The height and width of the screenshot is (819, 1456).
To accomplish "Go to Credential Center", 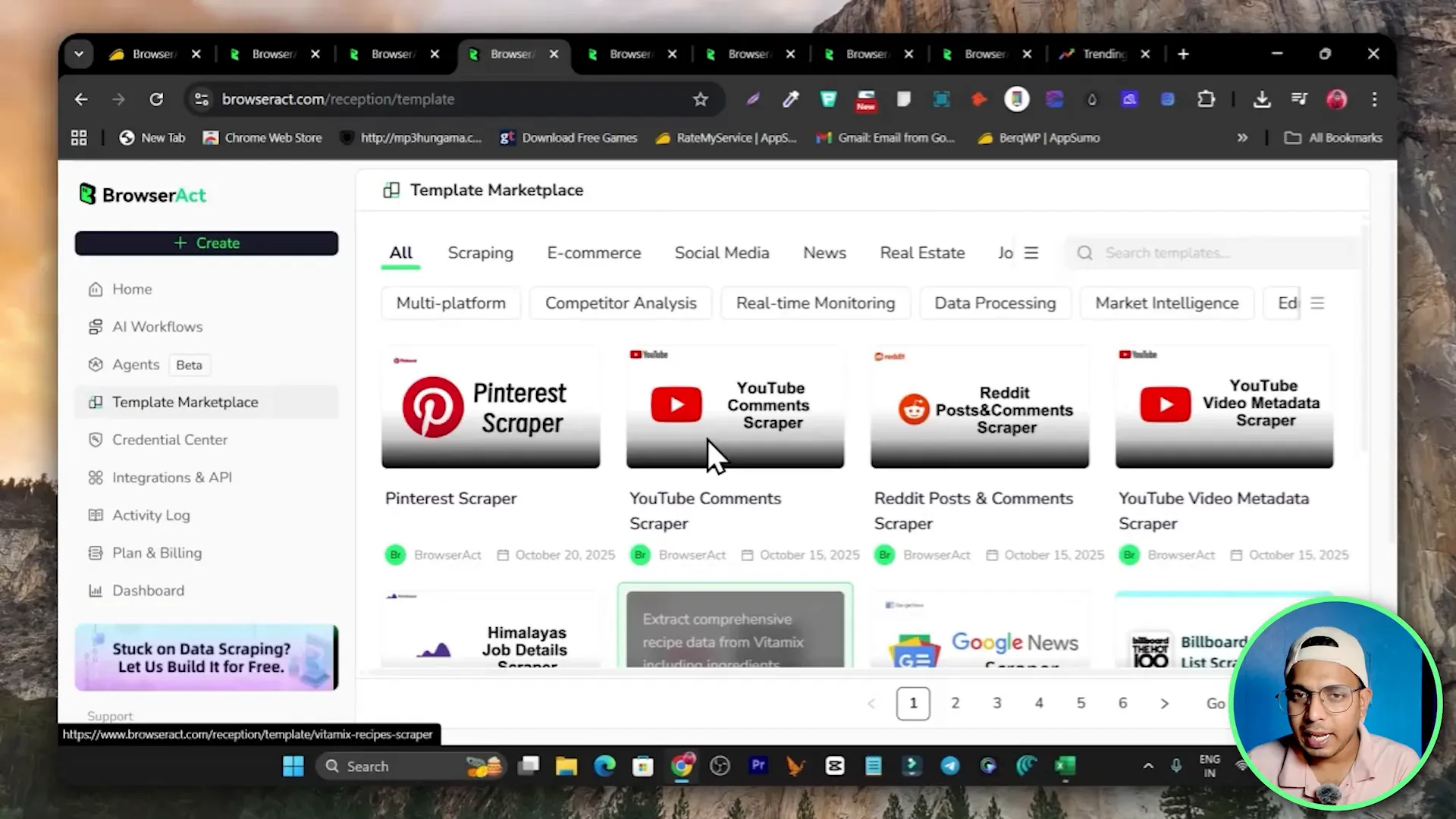I will click(169, 440).
